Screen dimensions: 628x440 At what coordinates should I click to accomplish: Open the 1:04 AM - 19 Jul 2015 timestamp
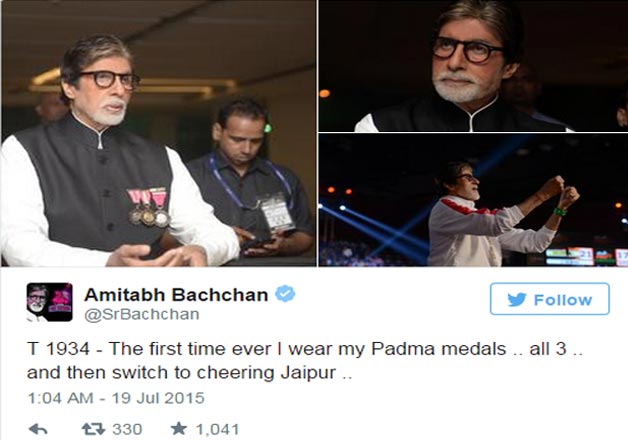coord(116,398)
